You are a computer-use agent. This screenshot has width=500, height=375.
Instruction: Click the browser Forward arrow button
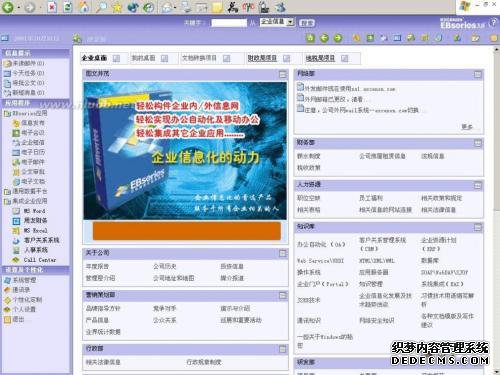[x=29, y=7]
